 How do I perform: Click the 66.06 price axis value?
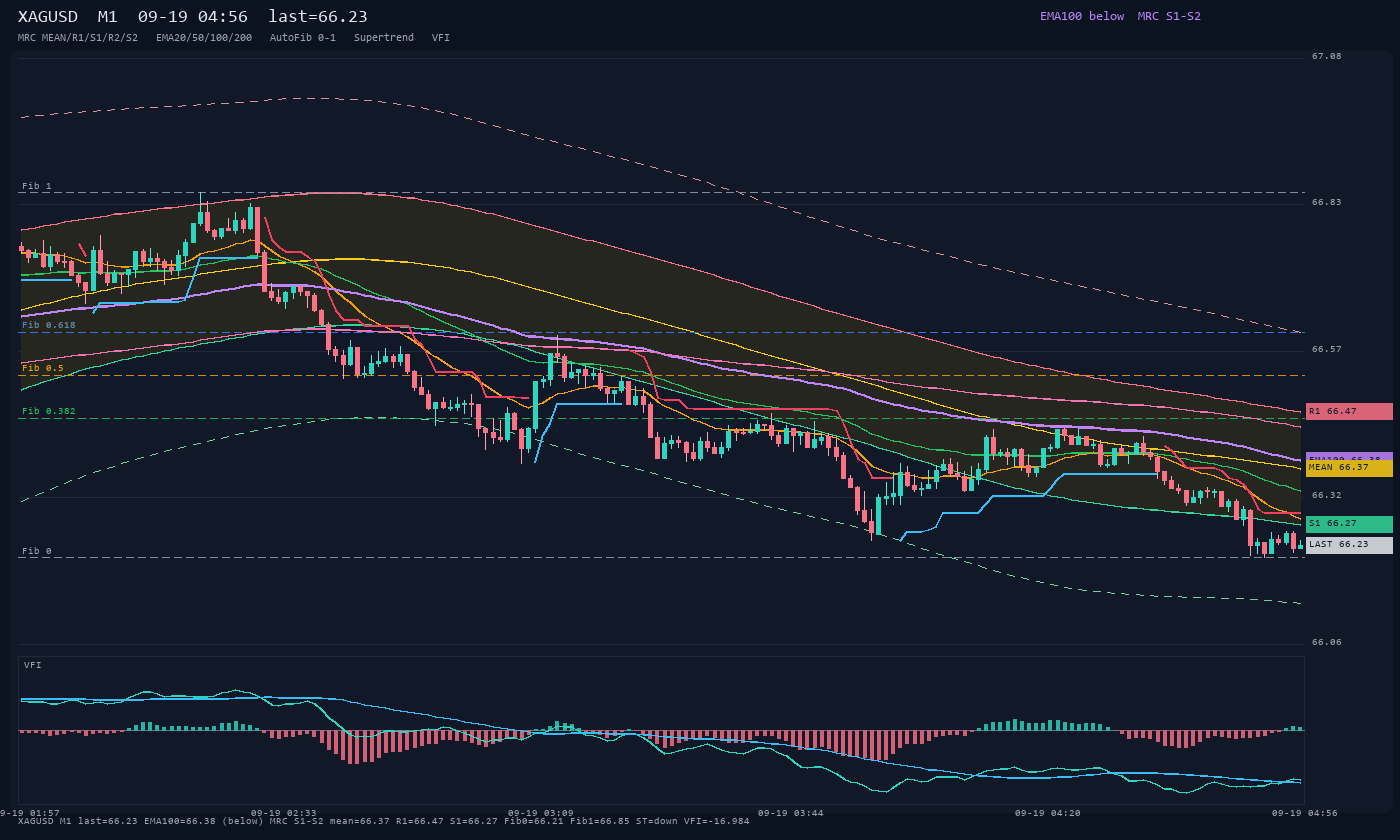[x=1327, y=642]
